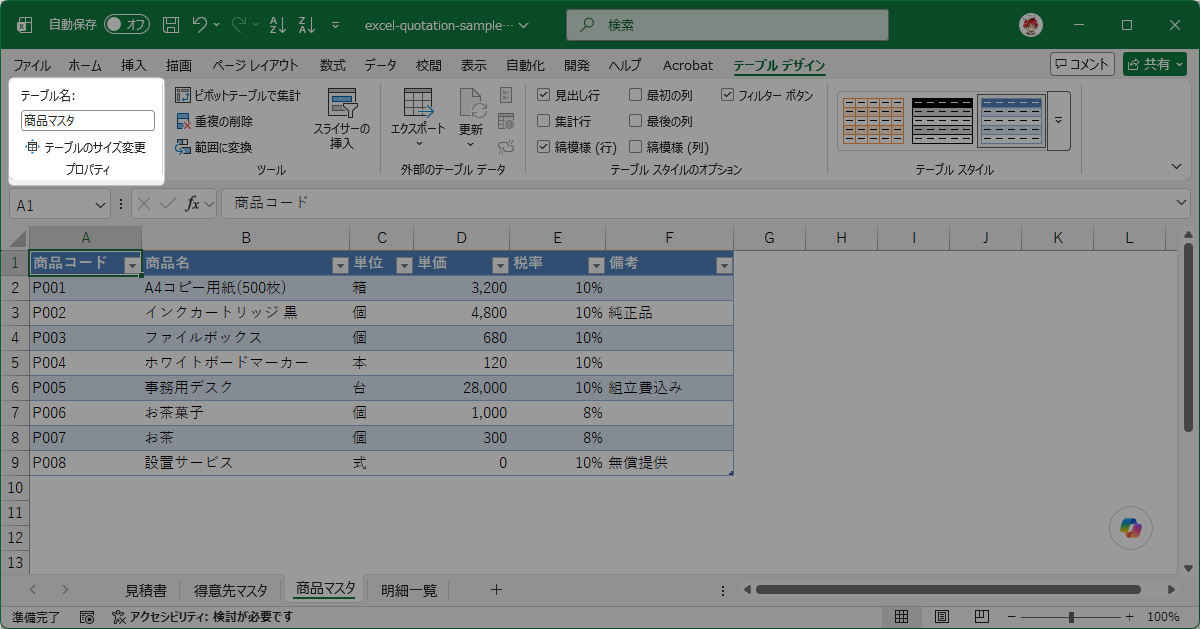
Task: Select the orange table style thumbnail
Action: (x=873, y=120)
